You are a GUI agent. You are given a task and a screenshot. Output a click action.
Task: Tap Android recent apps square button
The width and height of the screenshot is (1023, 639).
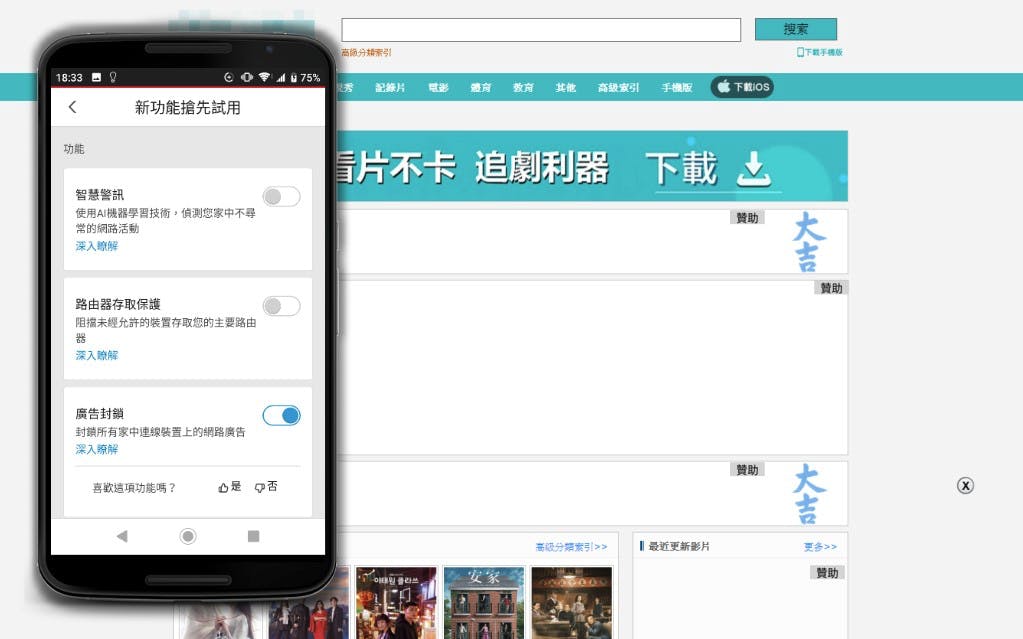pos(254,536)
